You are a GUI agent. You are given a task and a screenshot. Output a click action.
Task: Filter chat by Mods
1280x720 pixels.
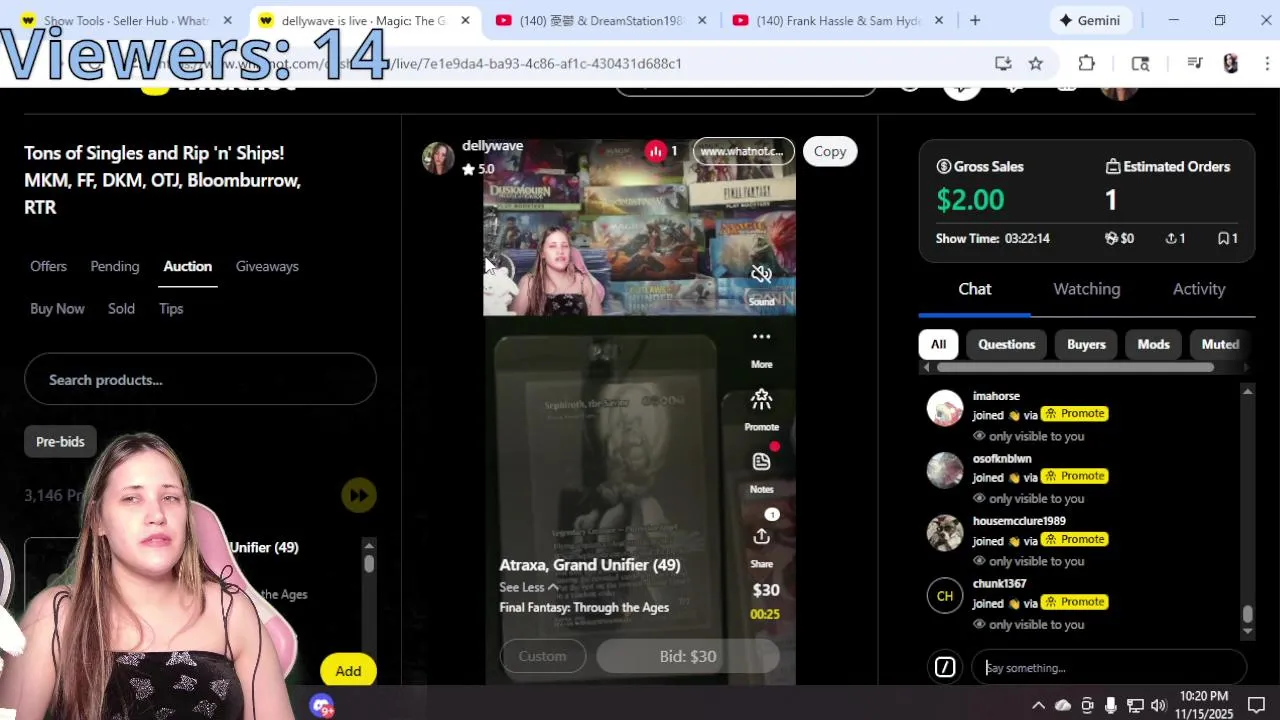(1153, 344)
